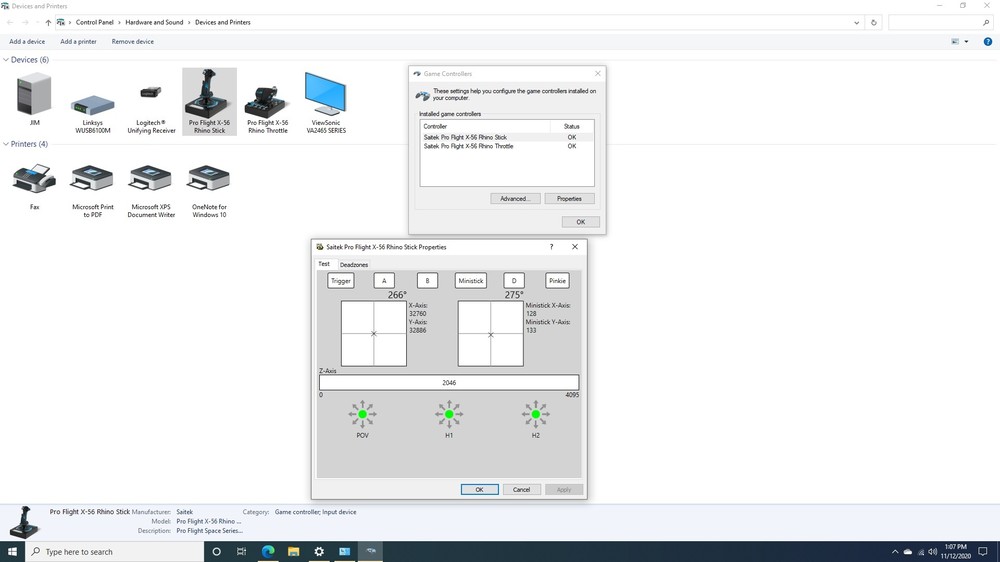Click the help question mark in Properties dialog
The width and height of the screenshot is (1000, 562).
tap(551, 247)
